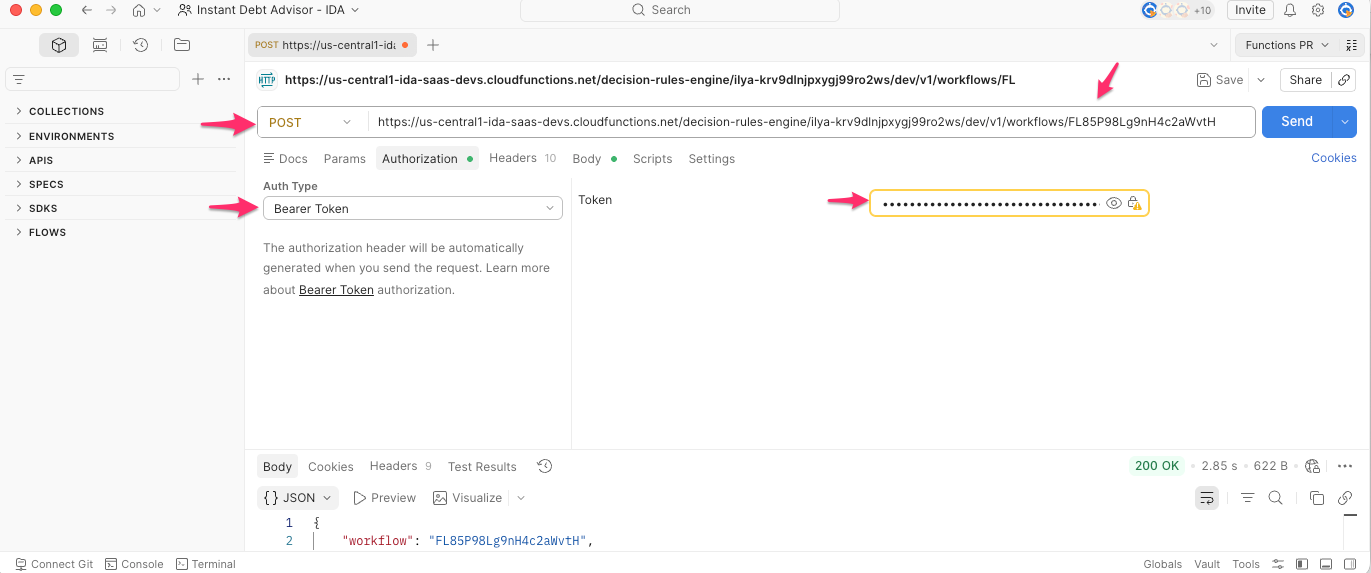
Task: Open the Test Results tab
Action: point(482,467)
